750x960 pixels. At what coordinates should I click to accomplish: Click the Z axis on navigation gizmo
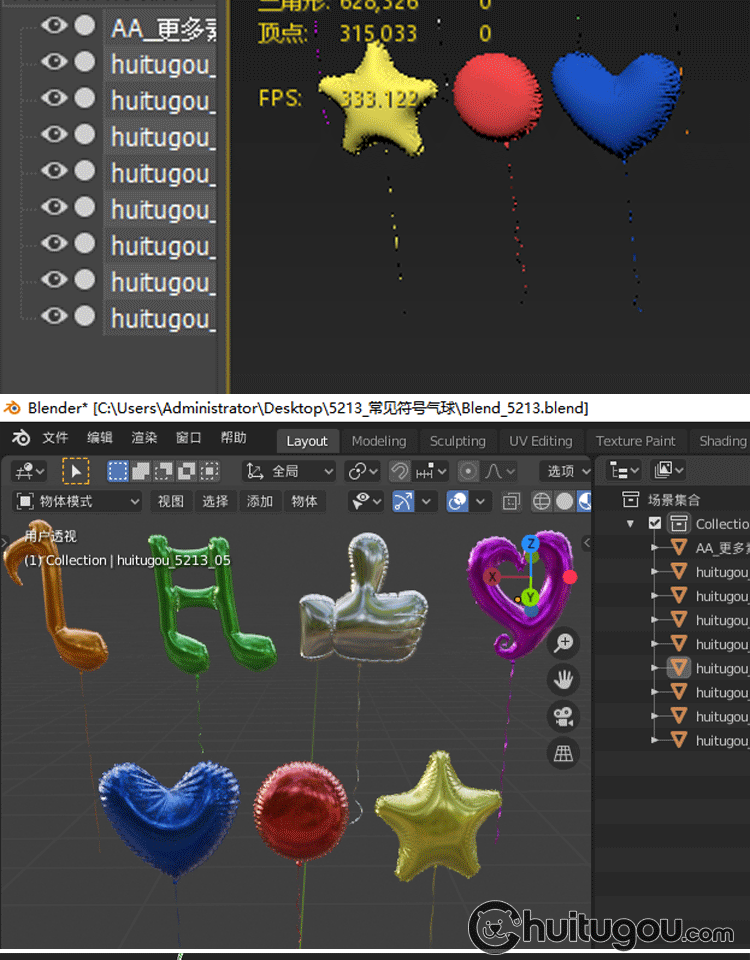[531, 543]
